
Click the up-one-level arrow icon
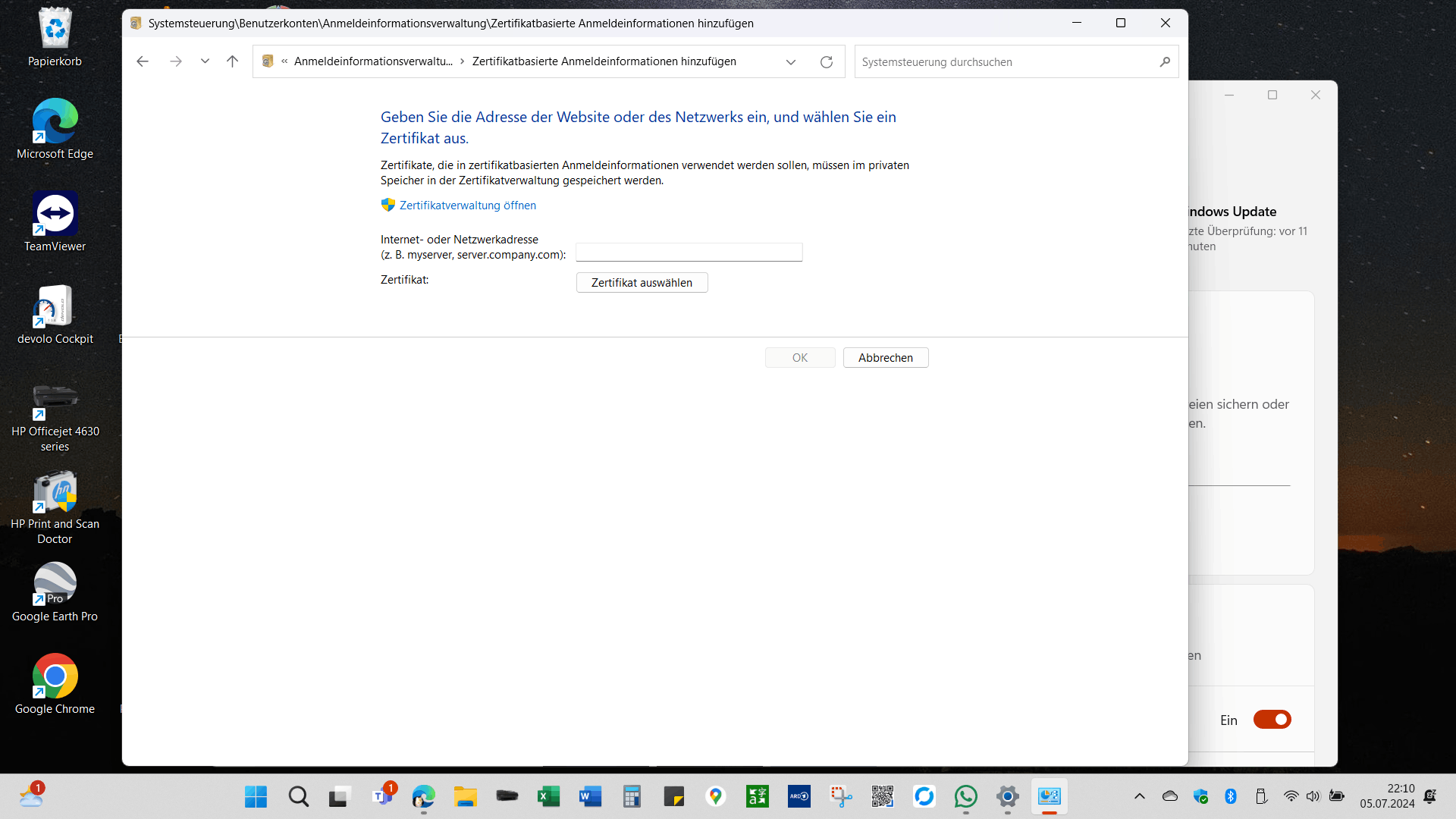coord(232,61)
